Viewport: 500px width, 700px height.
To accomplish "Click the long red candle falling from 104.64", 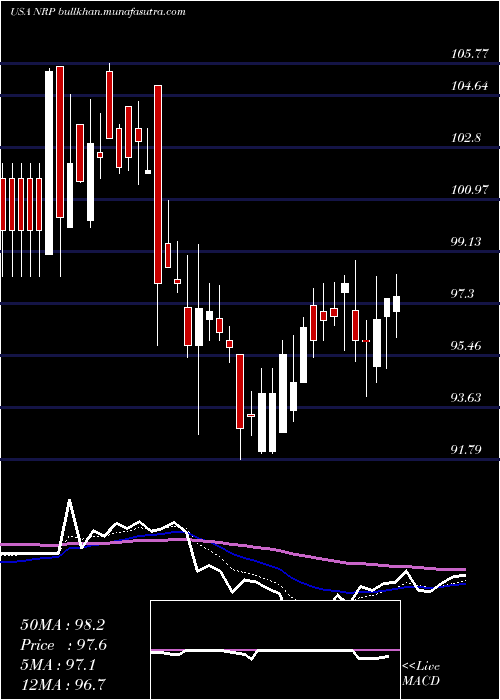I will (158, 184).
